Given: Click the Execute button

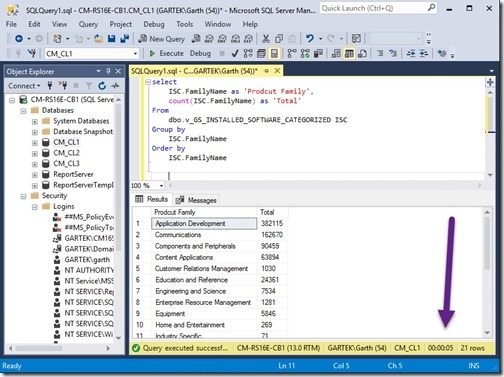Looking at the screenshot, I should click(166, 53).
